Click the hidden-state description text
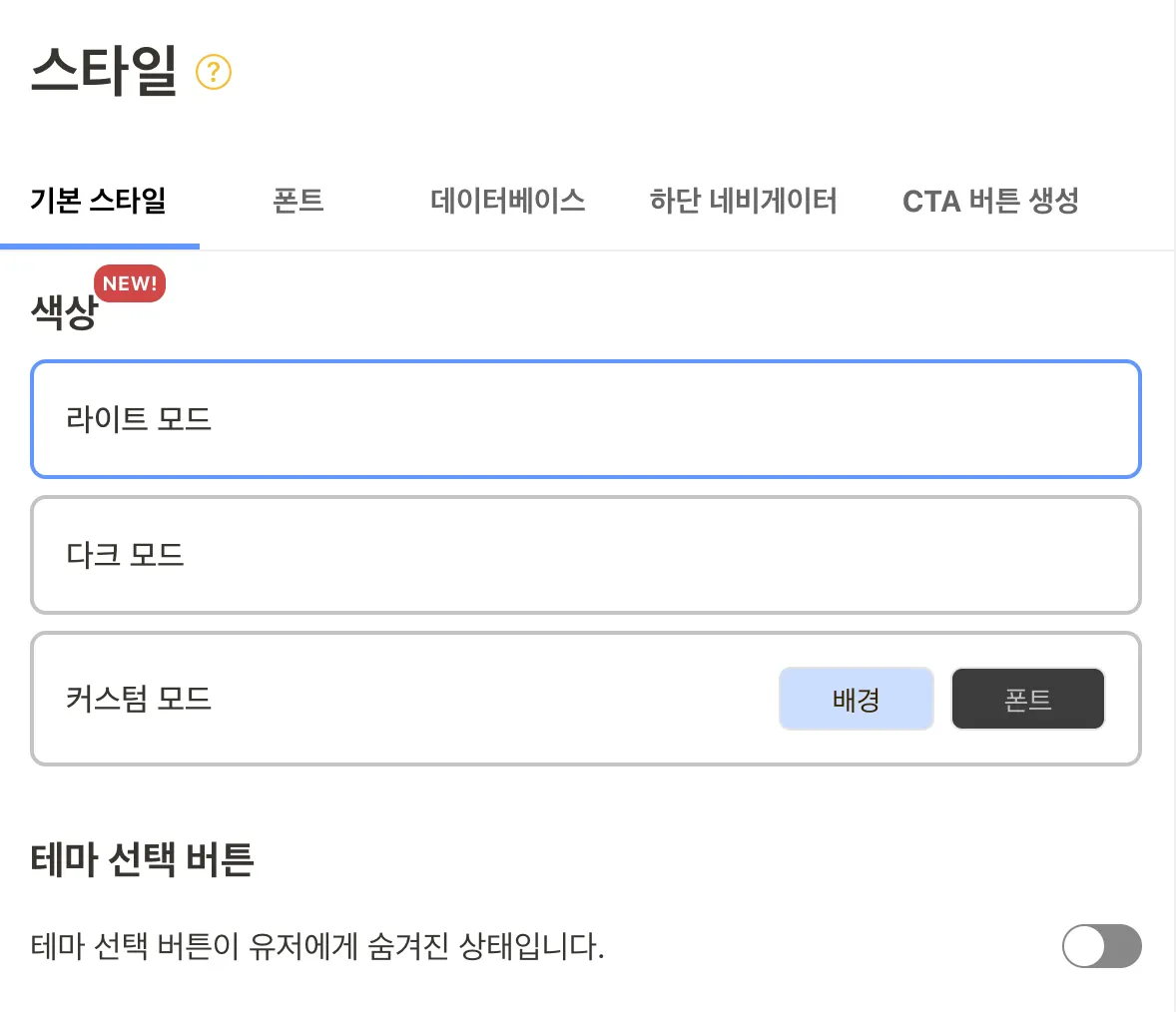The image size is (1176, 1012). [317, 946]
